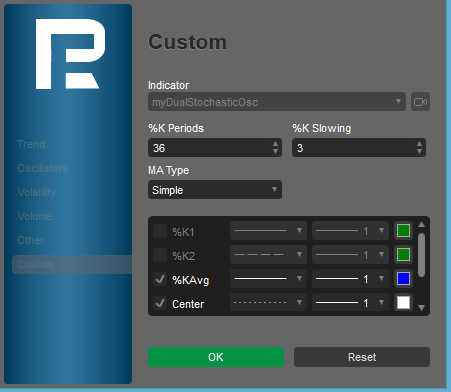Select the Volume category

pos(35,216)
